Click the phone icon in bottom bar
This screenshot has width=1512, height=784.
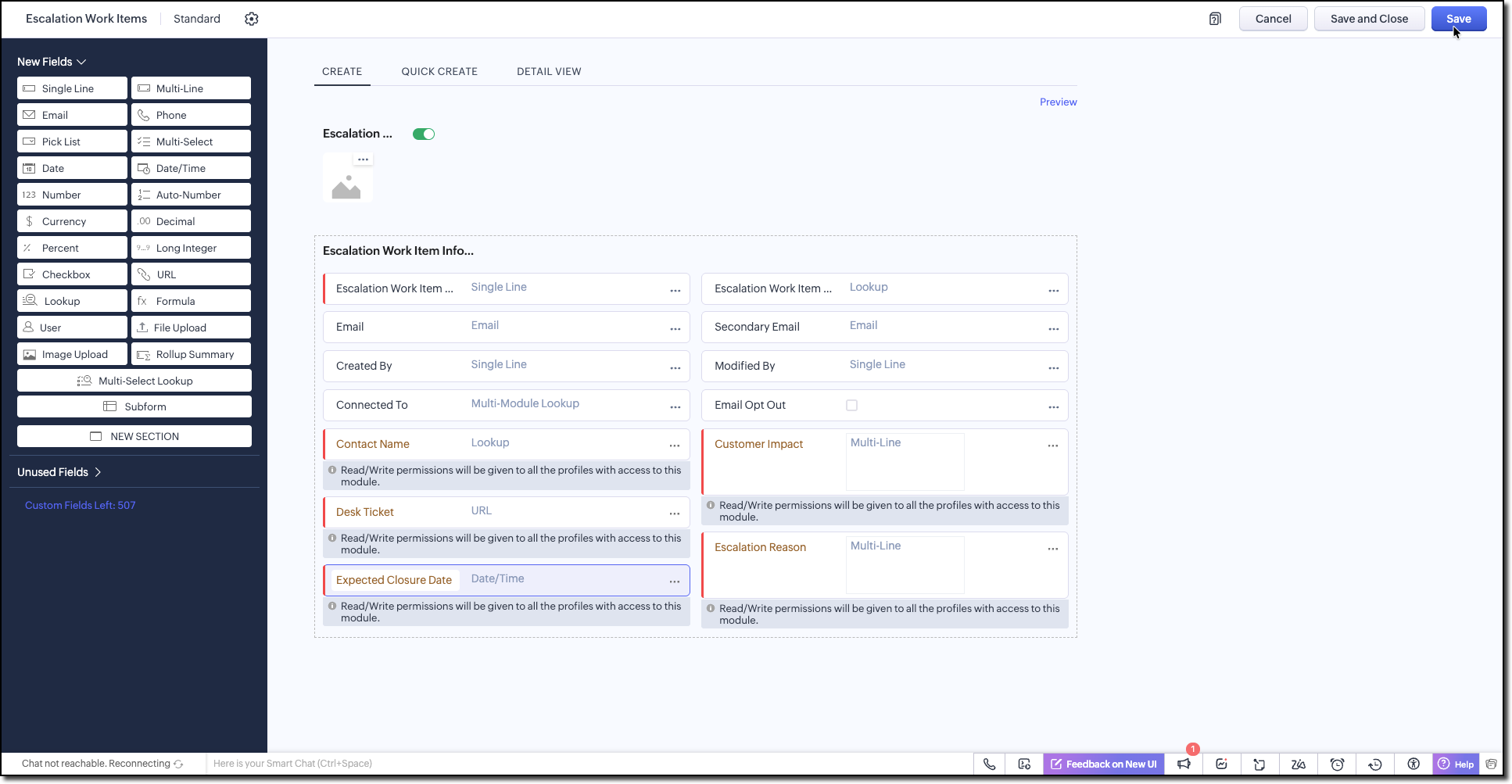989,764
